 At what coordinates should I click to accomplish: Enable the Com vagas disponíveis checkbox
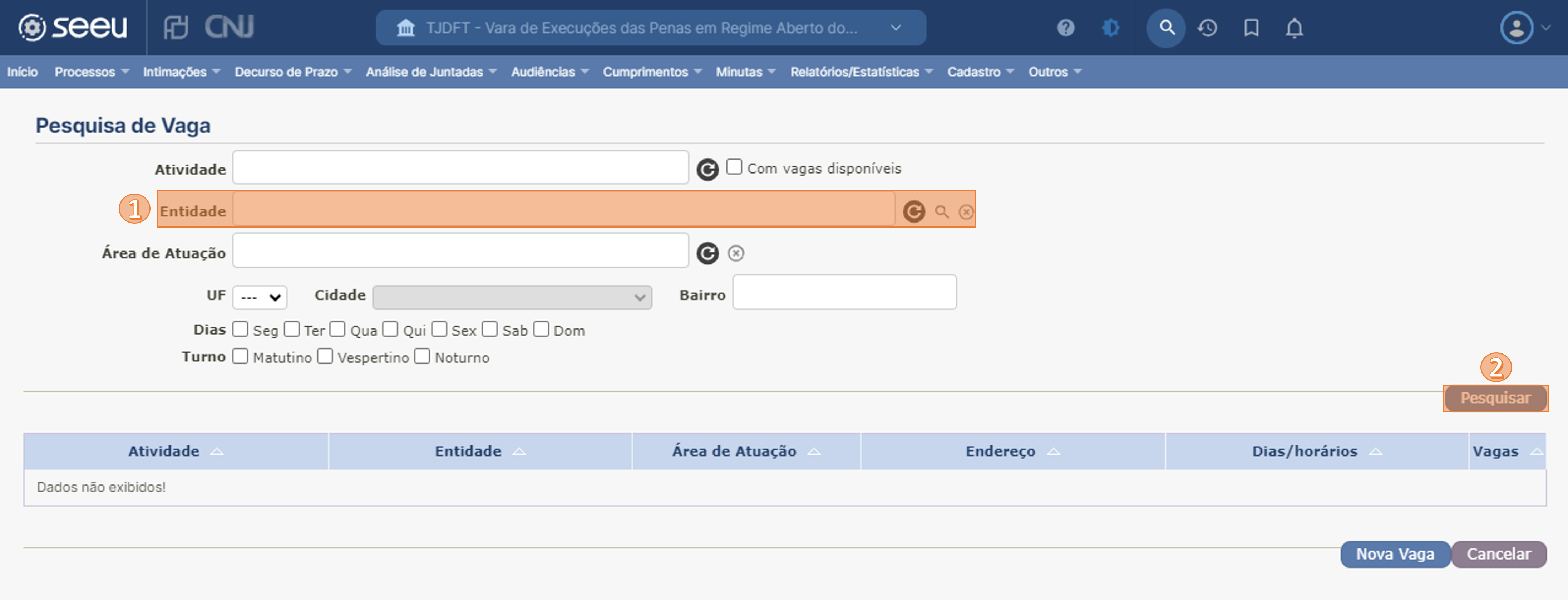tap(734, 167)
